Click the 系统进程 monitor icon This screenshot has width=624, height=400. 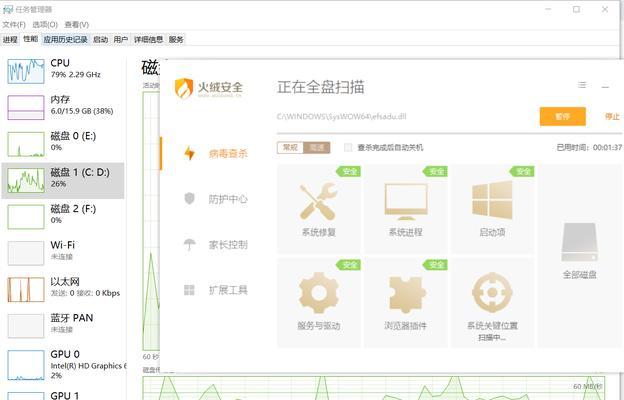[x=406, y=201]
